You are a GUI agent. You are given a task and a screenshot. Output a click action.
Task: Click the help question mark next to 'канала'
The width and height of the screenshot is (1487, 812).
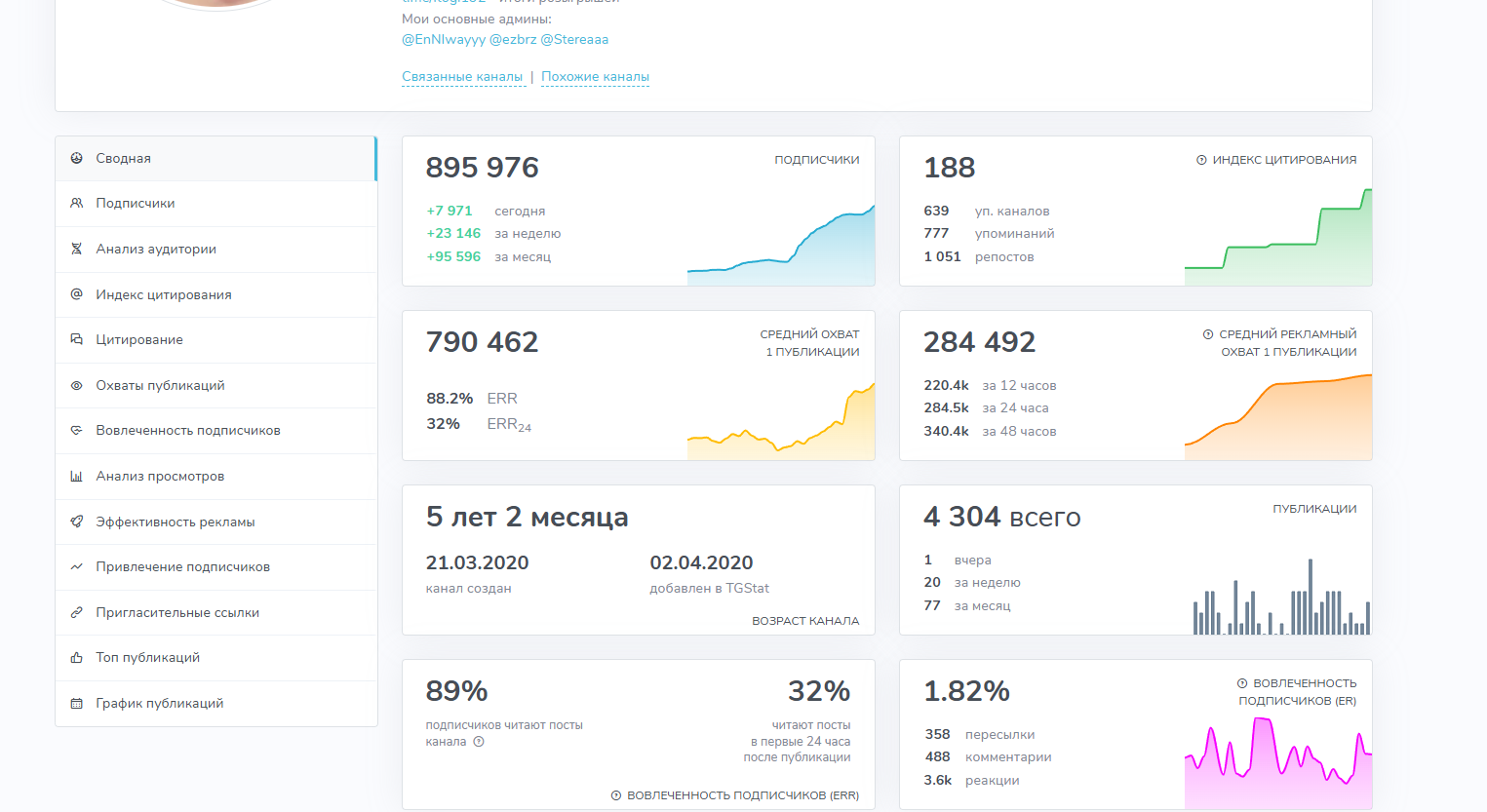(479, 742)
